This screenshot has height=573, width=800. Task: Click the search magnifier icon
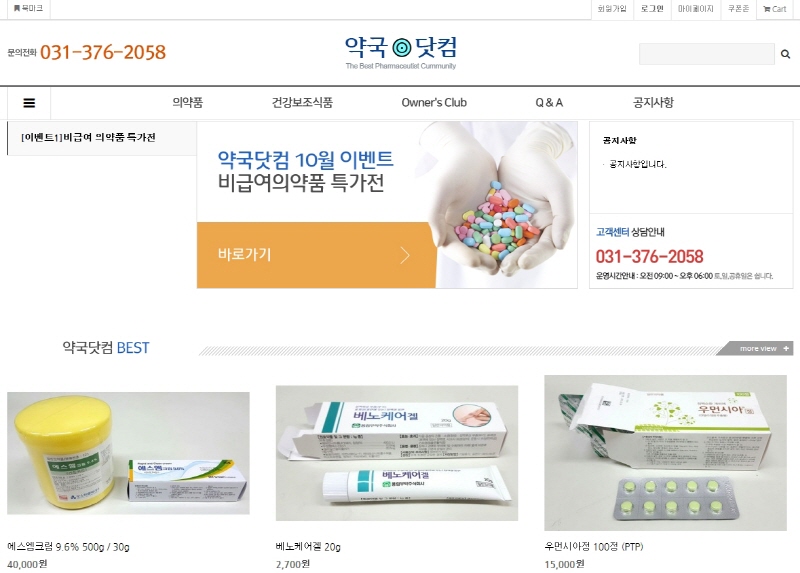click(x=785, y=54)
